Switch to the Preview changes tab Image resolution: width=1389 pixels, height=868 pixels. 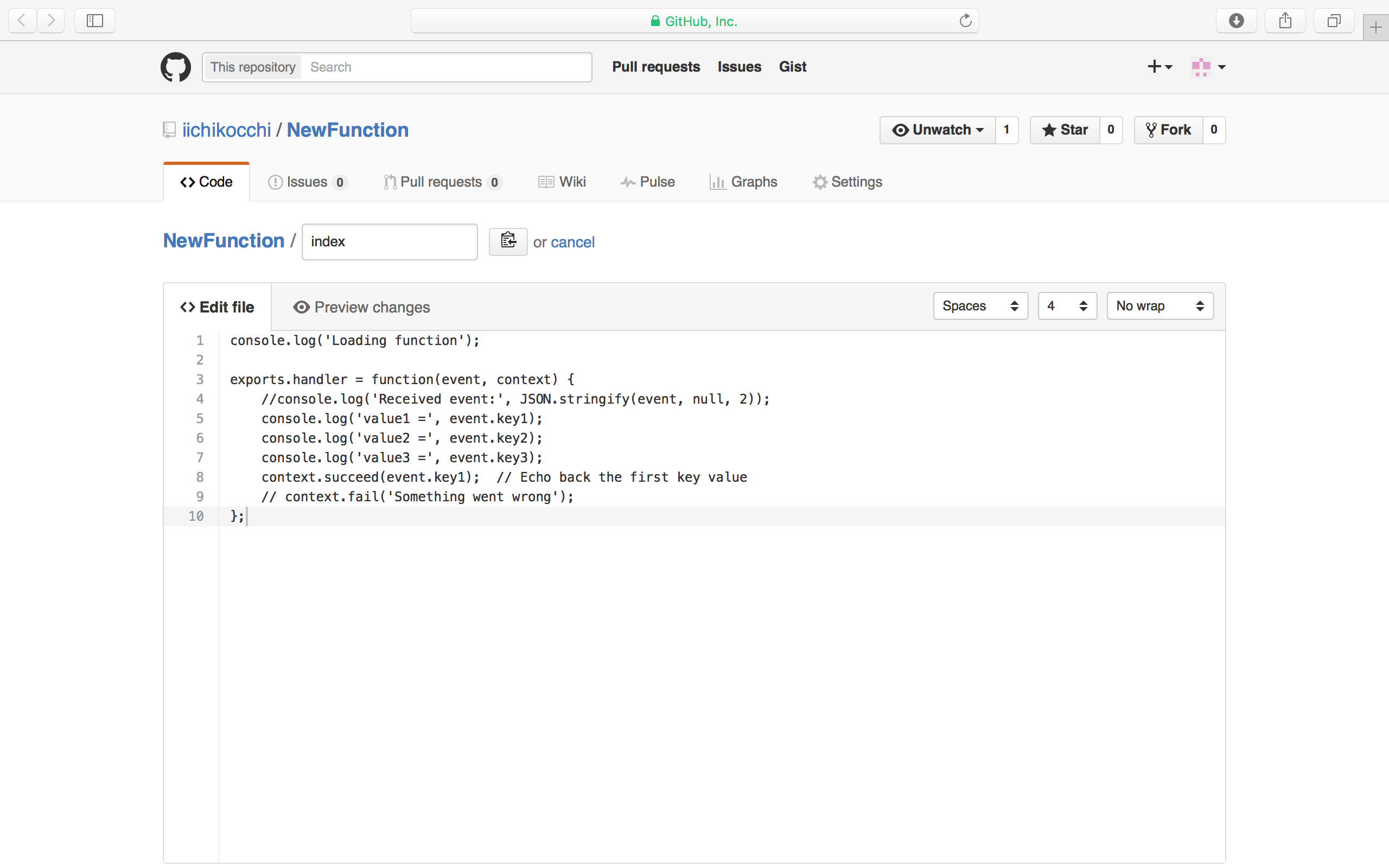pos(361,307)
